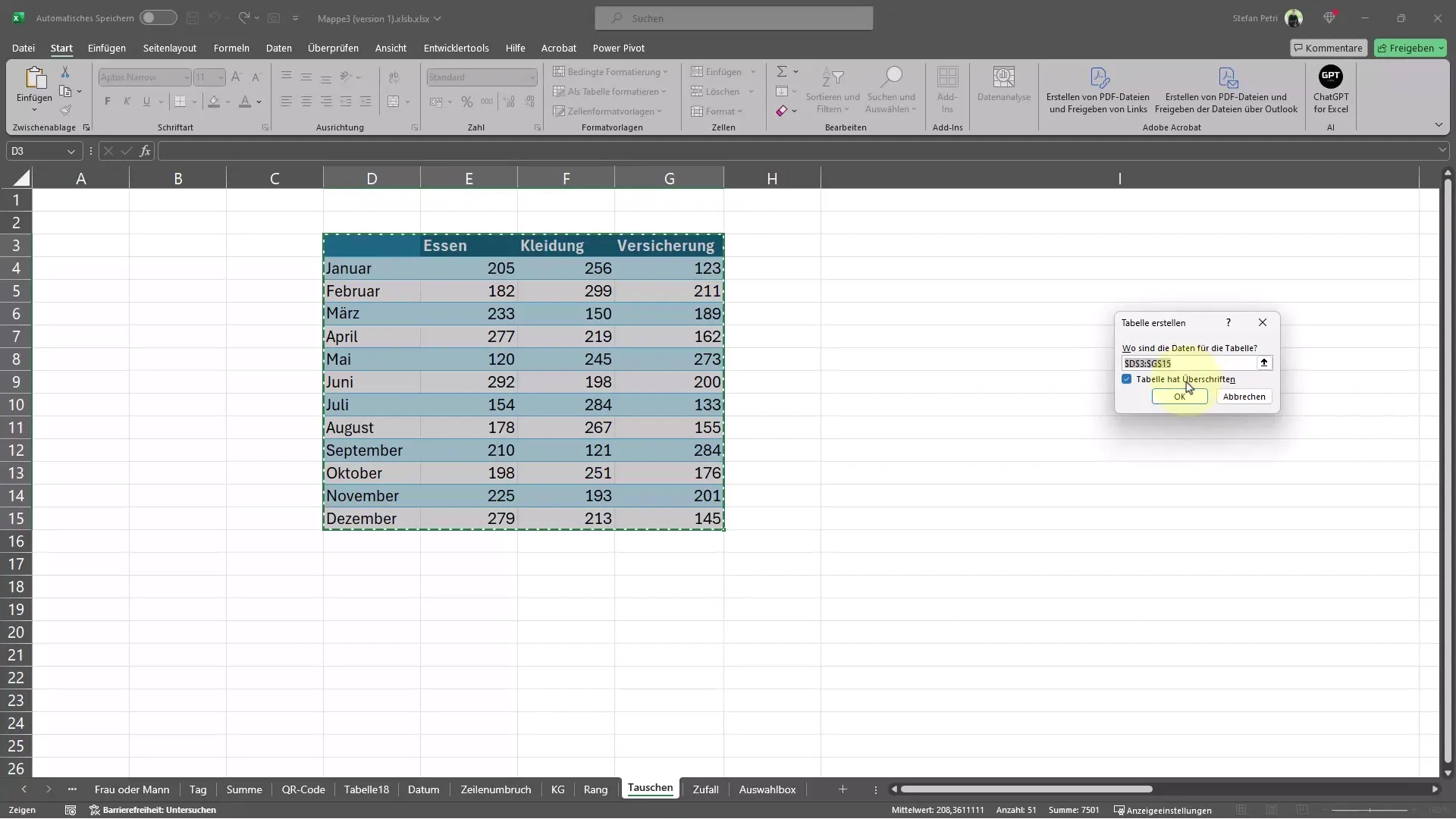The height and width of the screenshot is (819, 1456).
Task: Open the font size dropdown
Action: [221, 77]
